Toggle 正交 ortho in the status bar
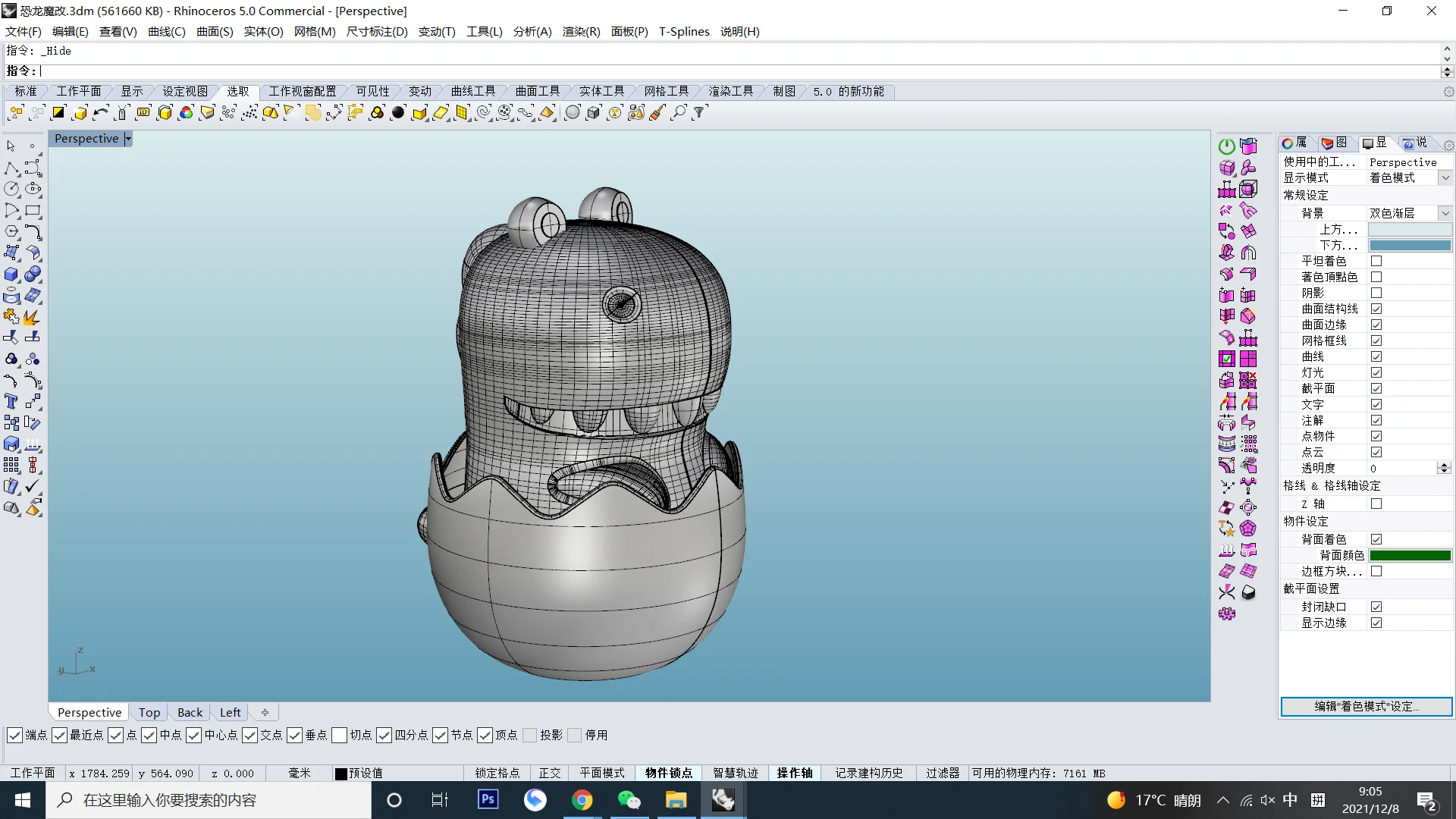1456x819 pixels. tap(550, 773)
